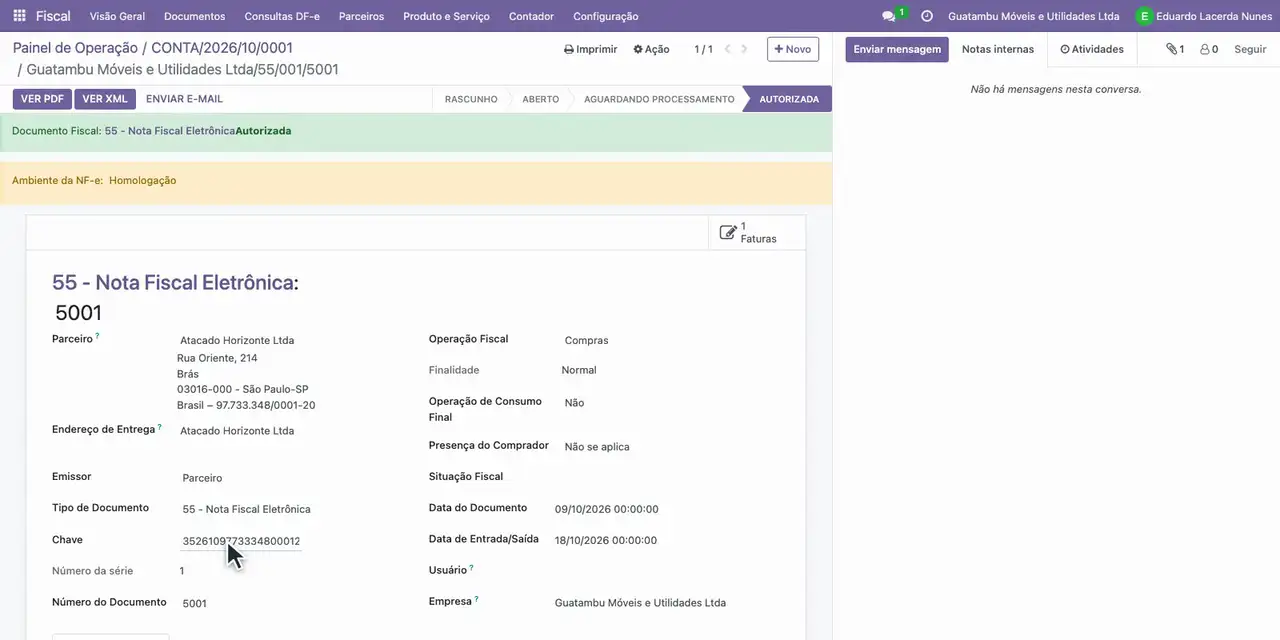Open Eduardo Lacerda Nunes user menu

[1204, 16]
